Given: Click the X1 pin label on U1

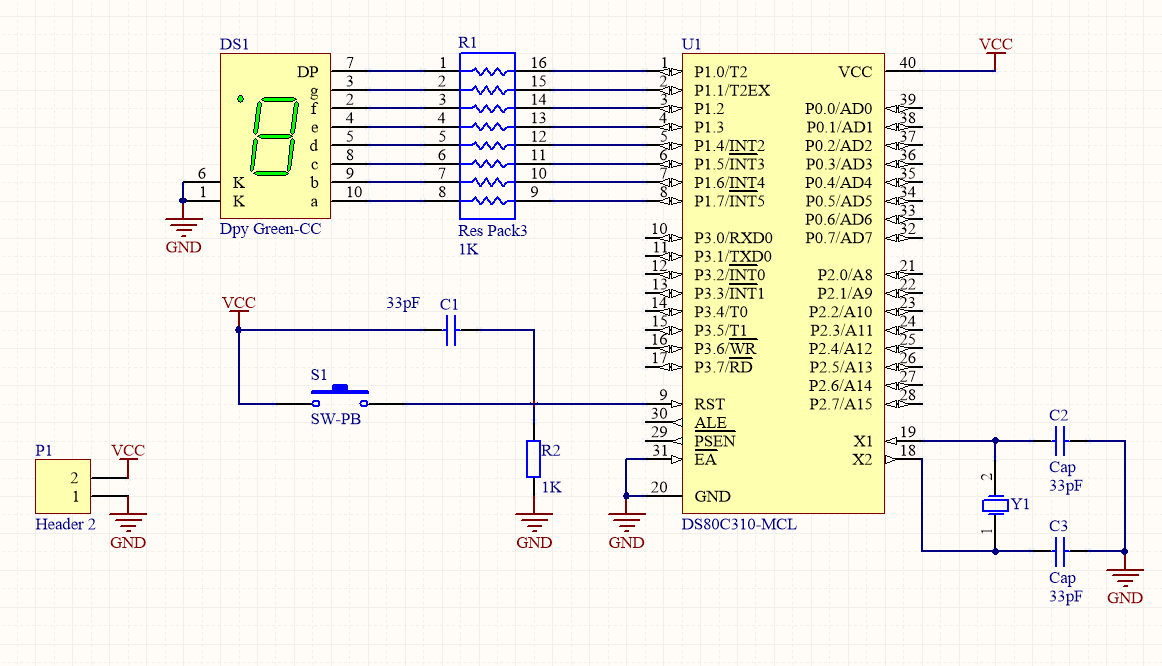Looking at the screenshot, I should 863,442.
